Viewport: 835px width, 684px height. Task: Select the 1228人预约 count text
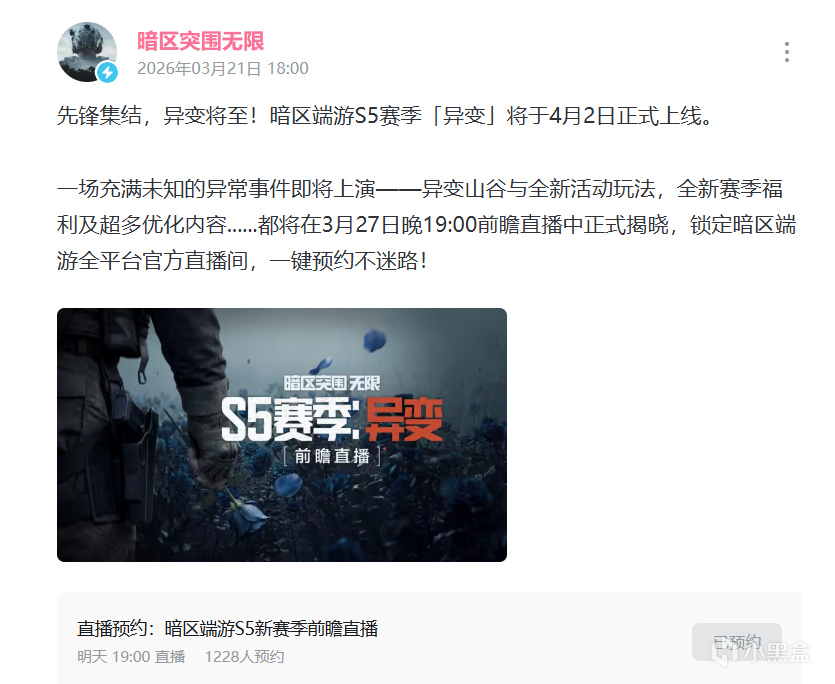pyautogui.click(x=244, y=657)
